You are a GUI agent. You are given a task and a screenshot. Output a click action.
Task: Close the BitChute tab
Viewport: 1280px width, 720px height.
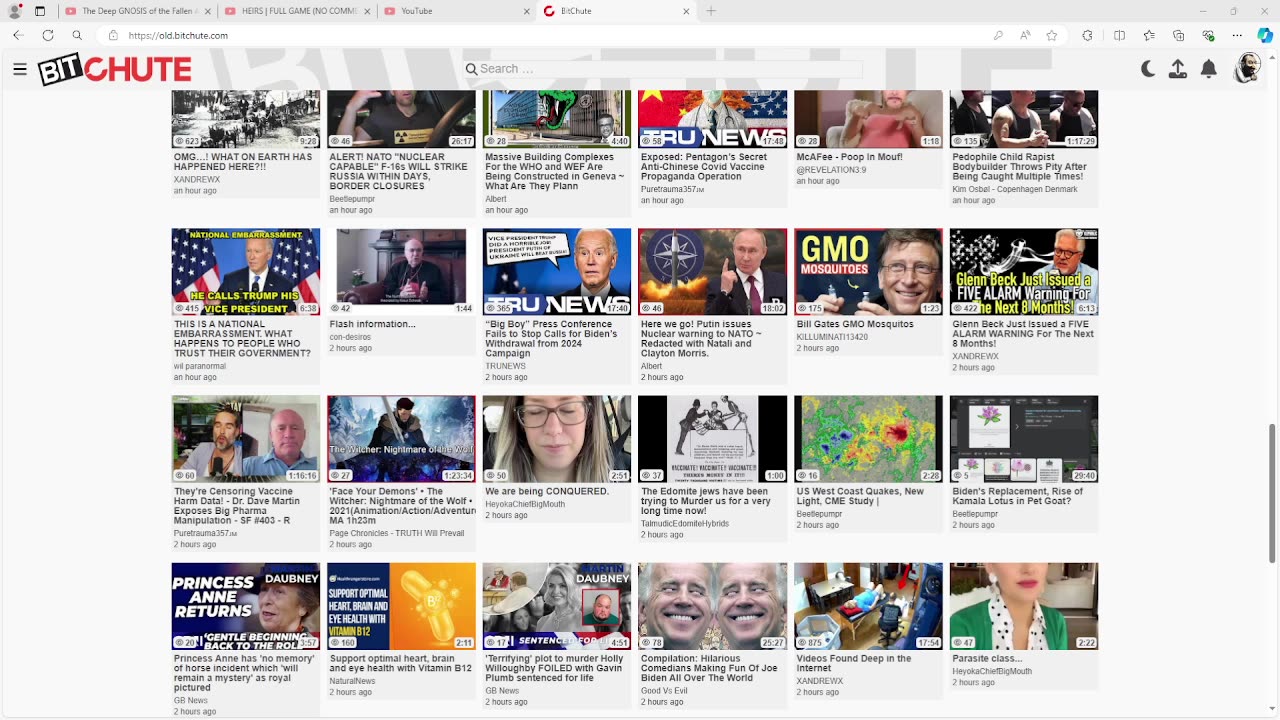click(x=686, y=11)
